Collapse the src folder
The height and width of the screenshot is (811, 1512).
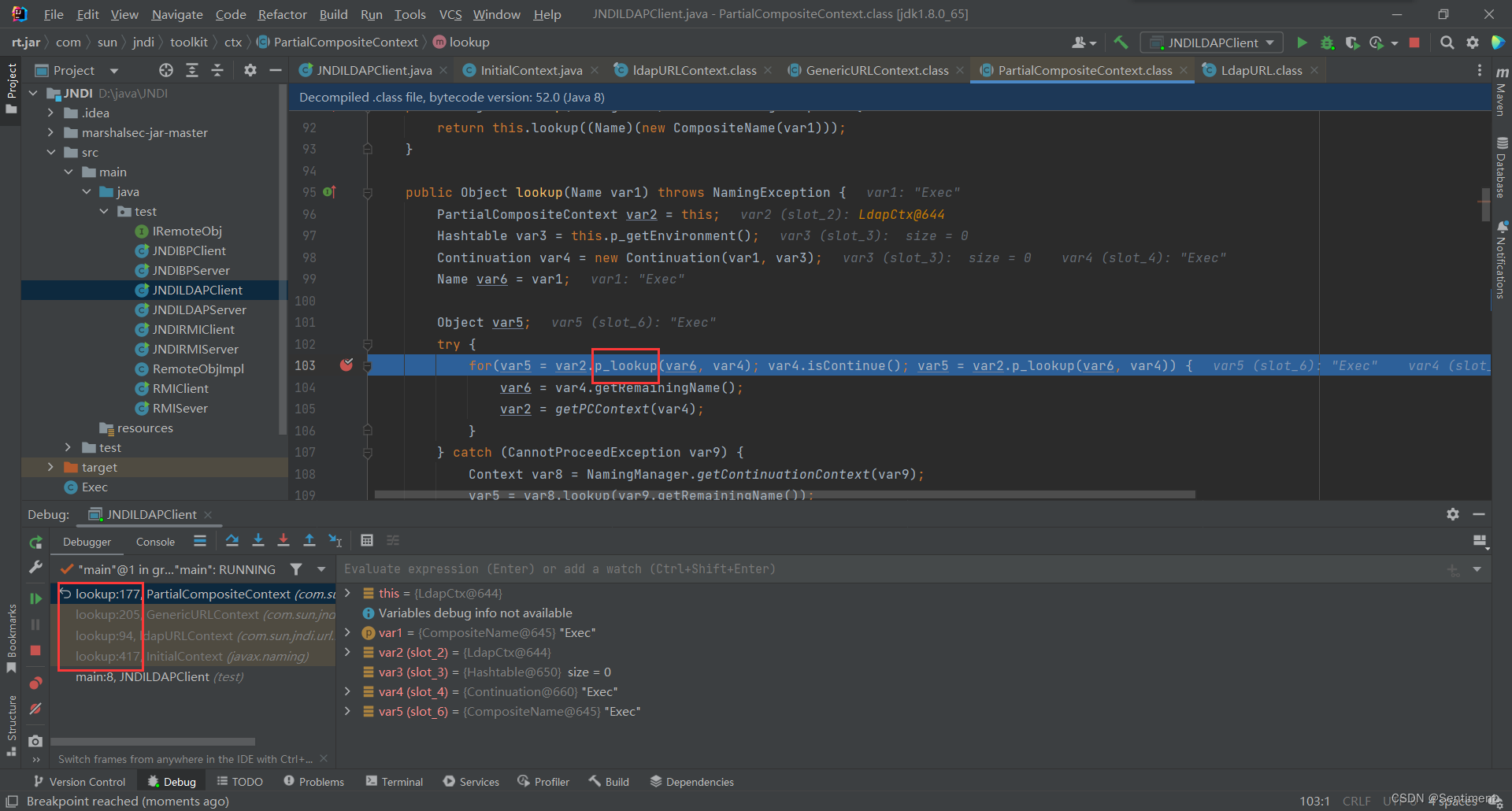(51, 152)
